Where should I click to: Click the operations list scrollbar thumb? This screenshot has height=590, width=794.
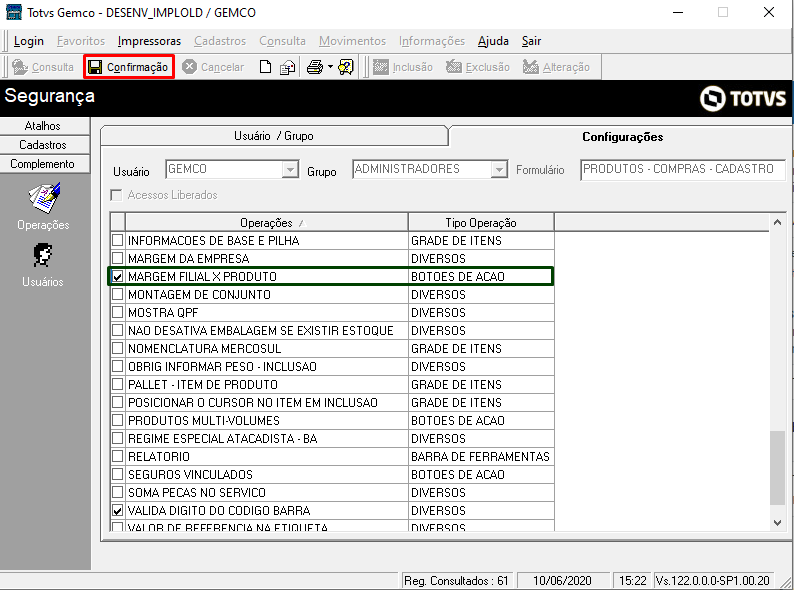click(x=777, y=468)
